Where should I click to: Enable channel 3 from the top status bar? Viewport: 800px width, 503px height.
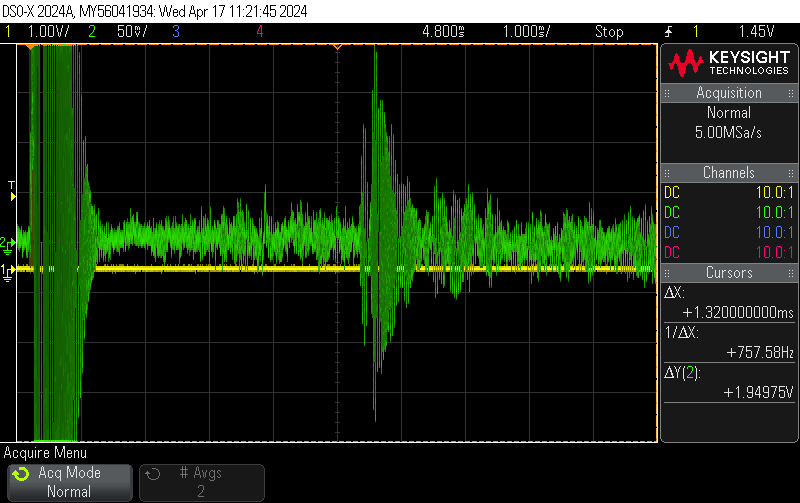tap(176, 32)
